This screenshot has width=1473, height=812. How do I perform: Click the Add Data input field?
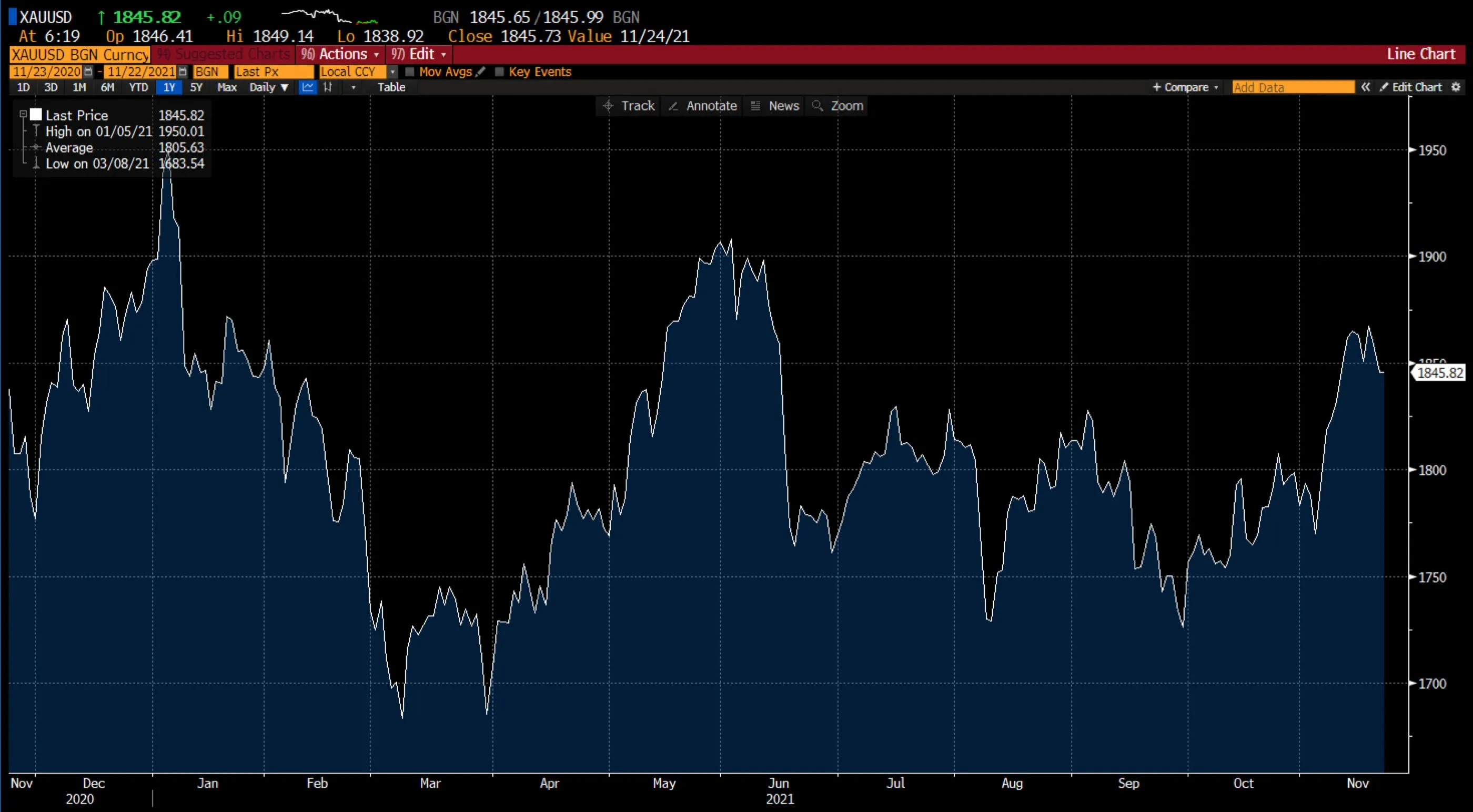pyautogui.click(x=1293, y=87)
